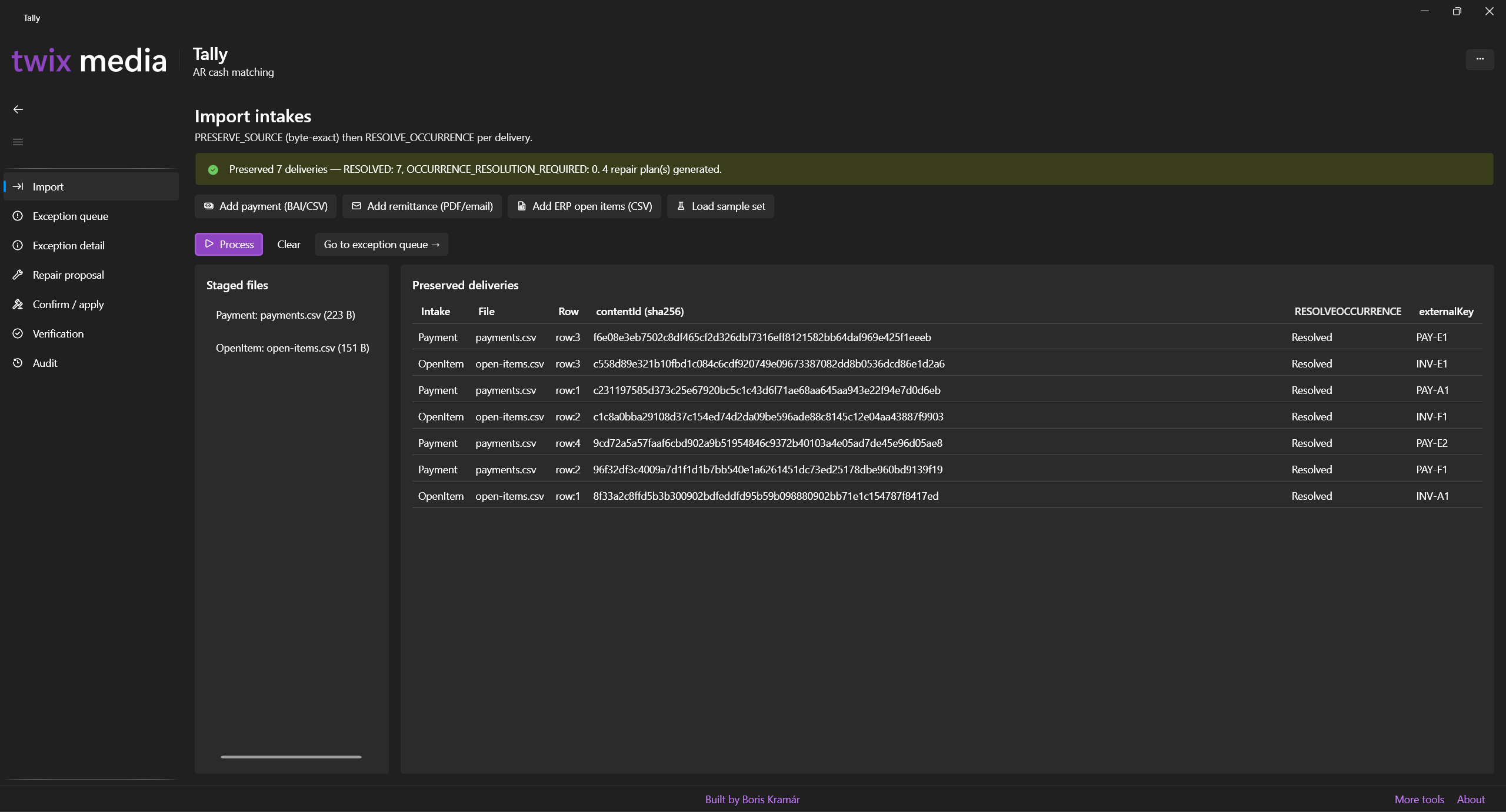Screen dimensions: 1506x812
Task: Open Audit in sidebar
Action: (x=91, y=363)
